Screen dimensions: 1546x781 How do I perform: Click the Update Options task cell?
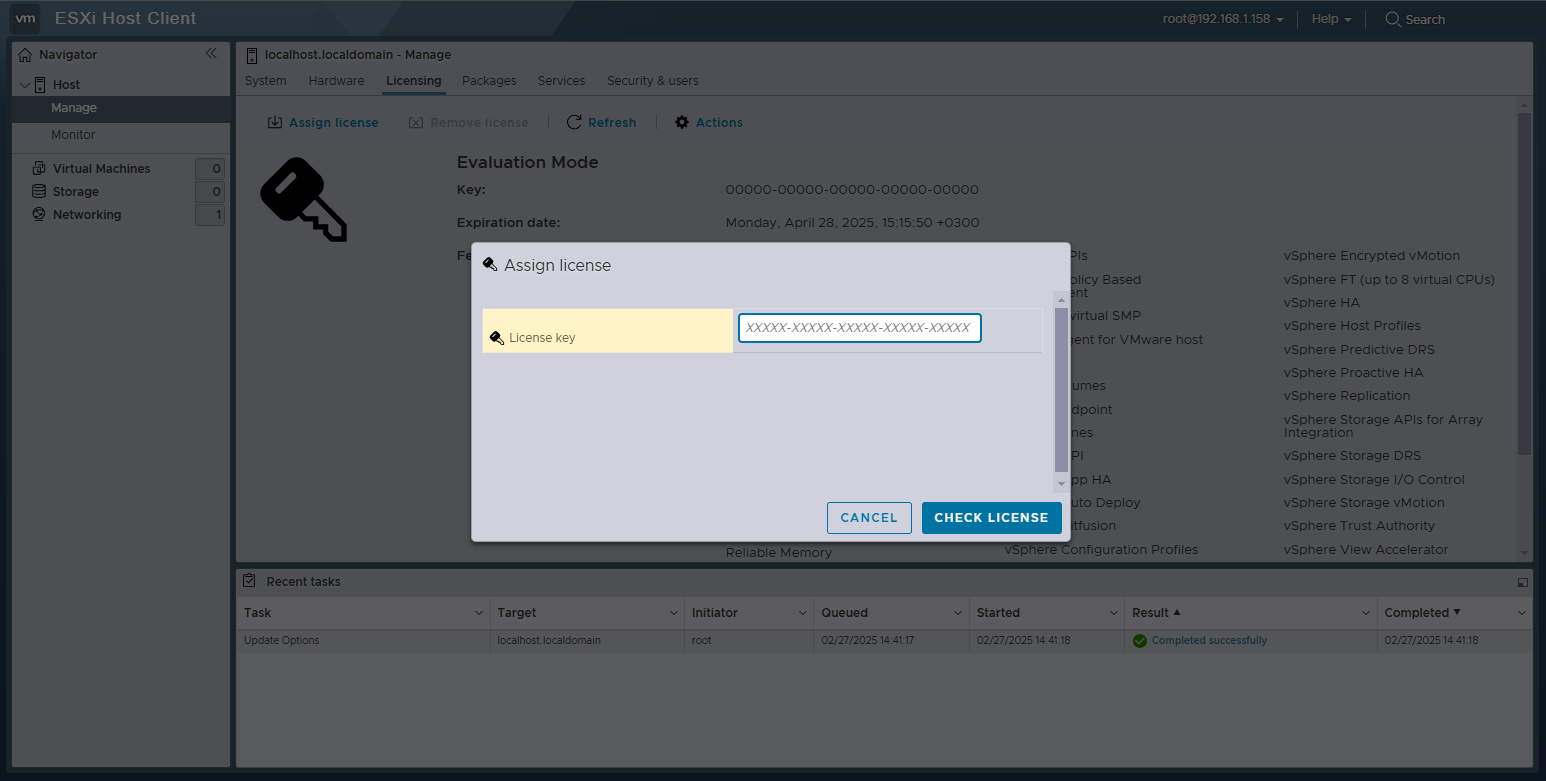coord(282,641)
